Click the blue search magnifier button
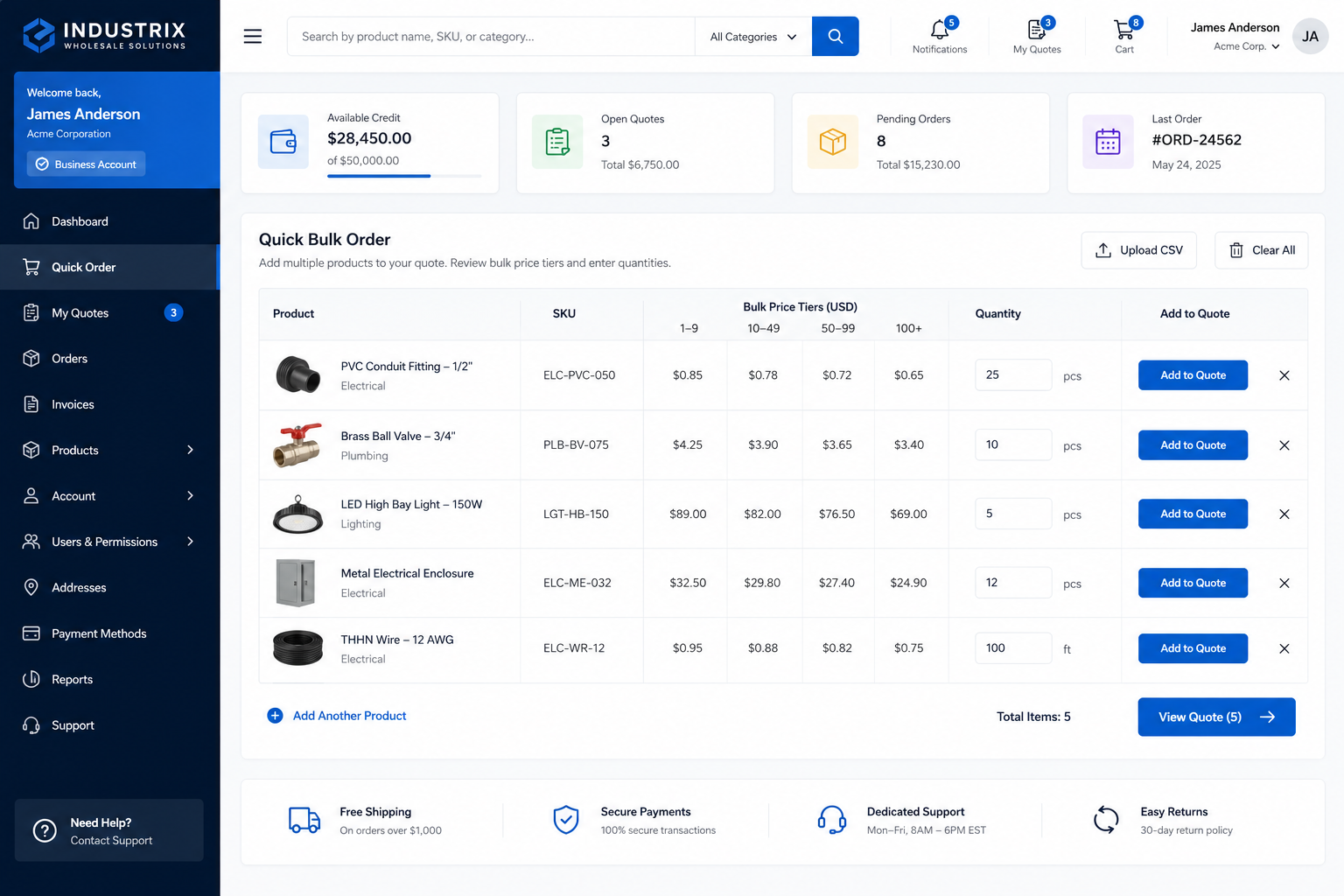 (835, 36)
